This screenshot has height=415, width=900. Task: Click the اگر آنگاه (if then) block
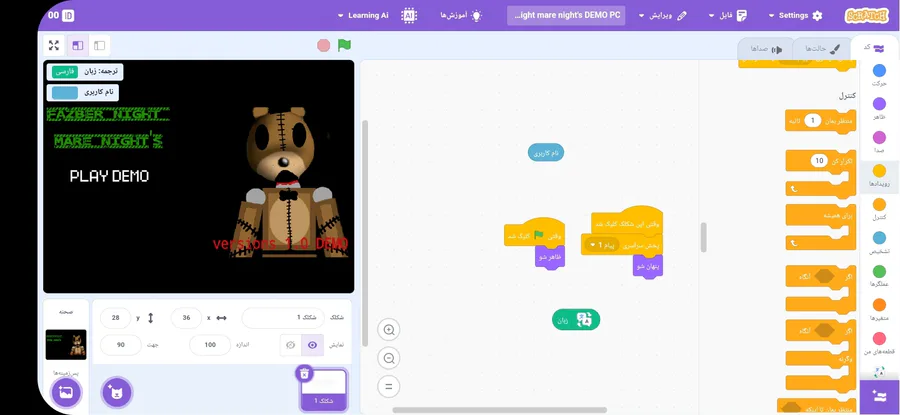820,289
